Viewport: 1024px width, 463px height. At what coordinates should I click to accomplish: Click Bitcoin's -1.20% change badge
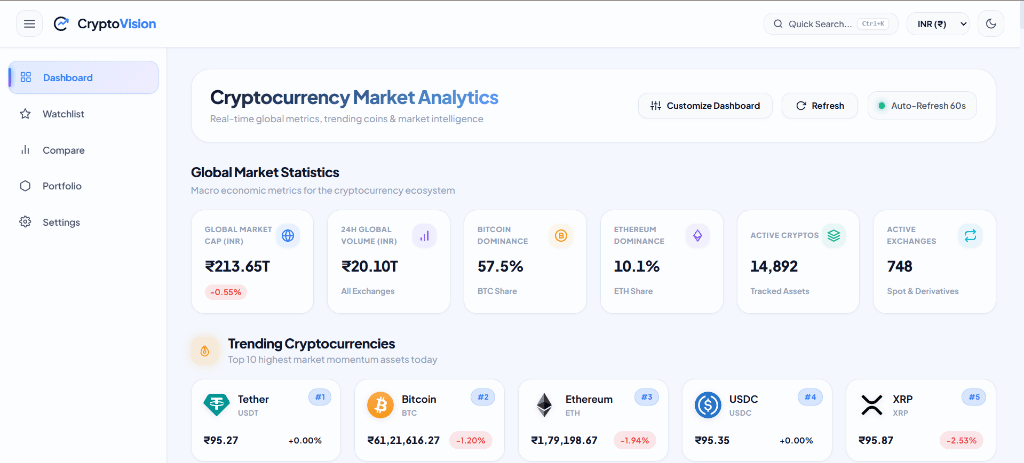pyautogui.click(x=471, y=440)
